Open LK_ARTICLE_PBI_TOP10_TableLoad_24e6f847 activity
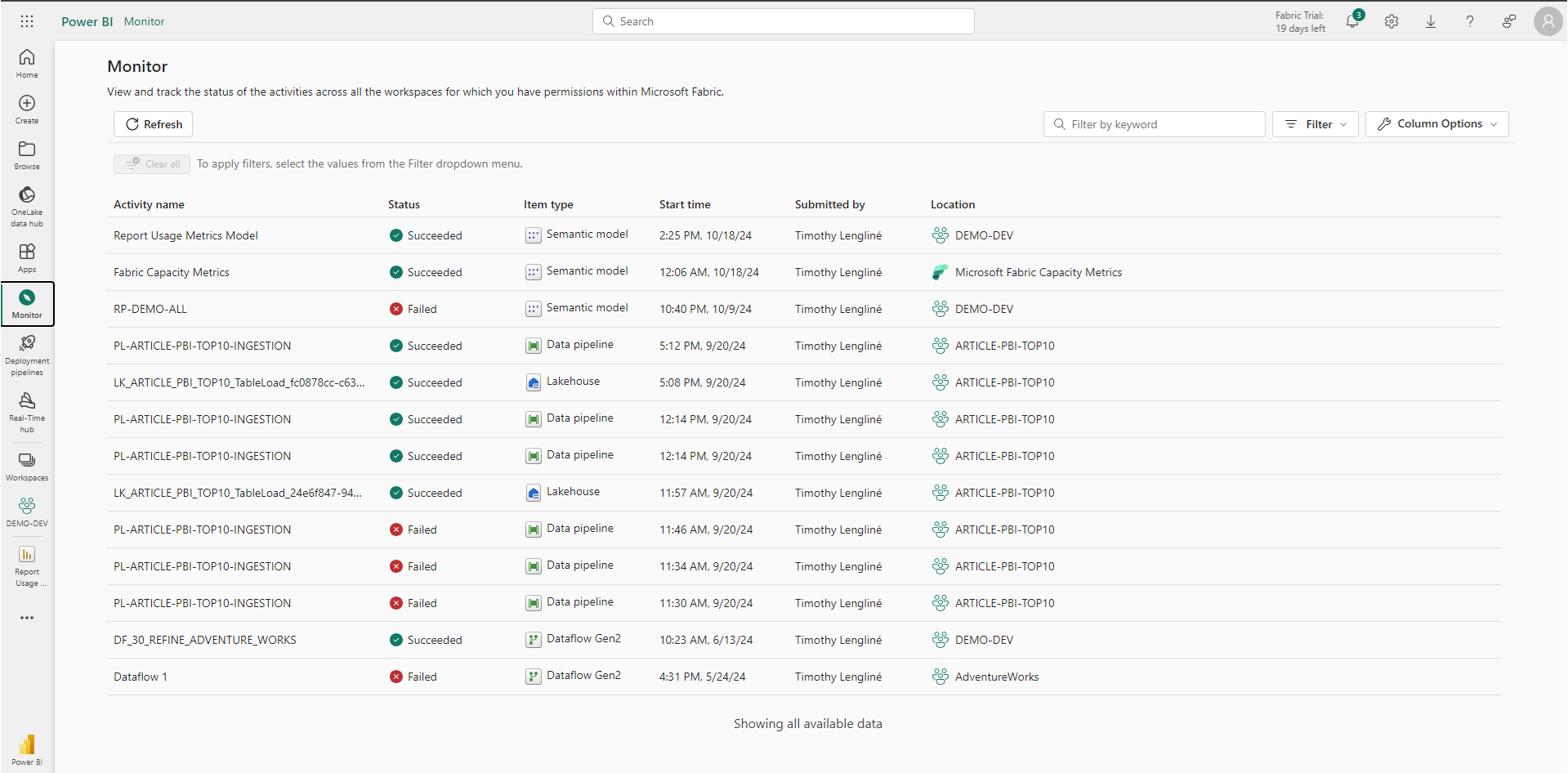 coord(238,493)
